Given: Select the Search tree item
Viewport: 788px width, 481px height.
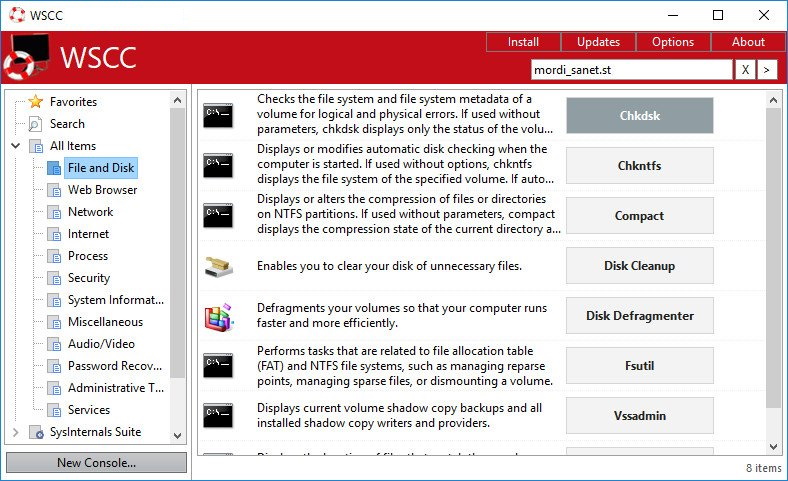Looking at the screenshot, I should click(x=67, y=124).
